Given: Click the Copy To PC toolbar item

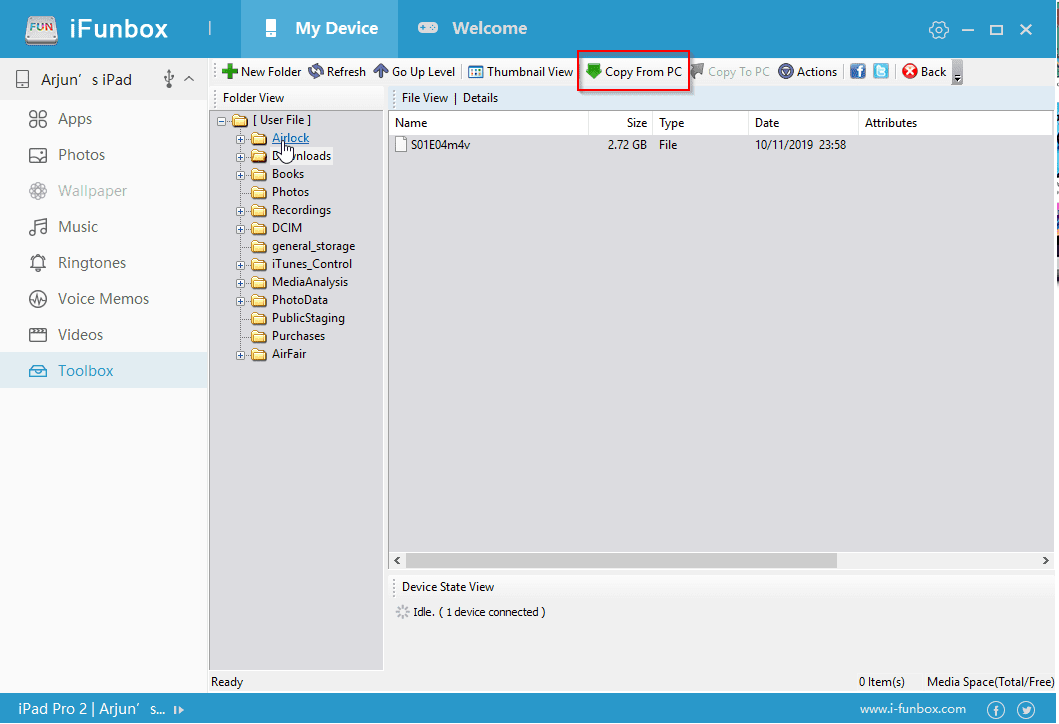Looking at the screenshot, I should (731, 72).
